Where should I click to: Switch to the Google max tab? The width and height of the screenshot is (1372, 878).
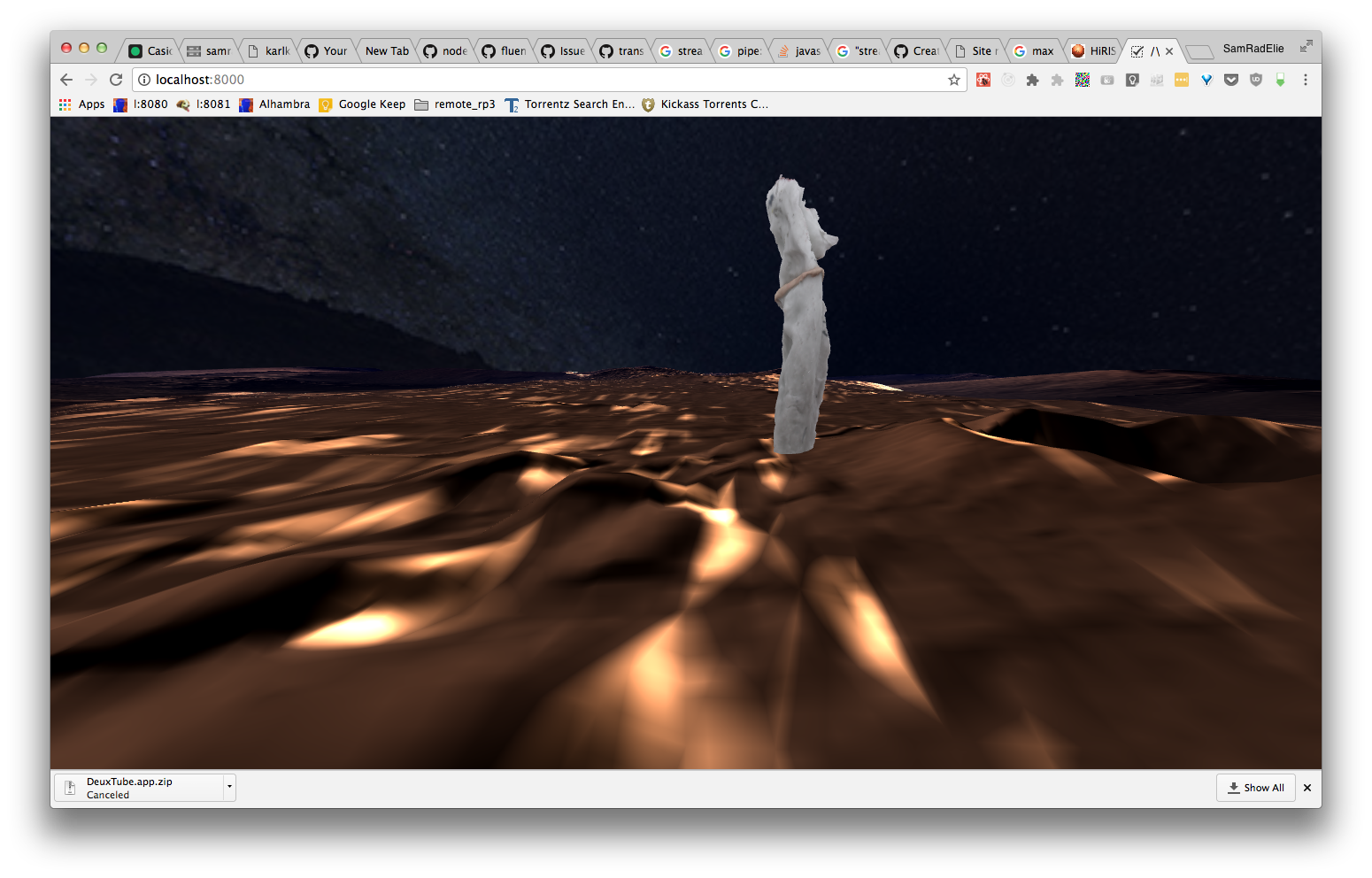point(1036,51)
